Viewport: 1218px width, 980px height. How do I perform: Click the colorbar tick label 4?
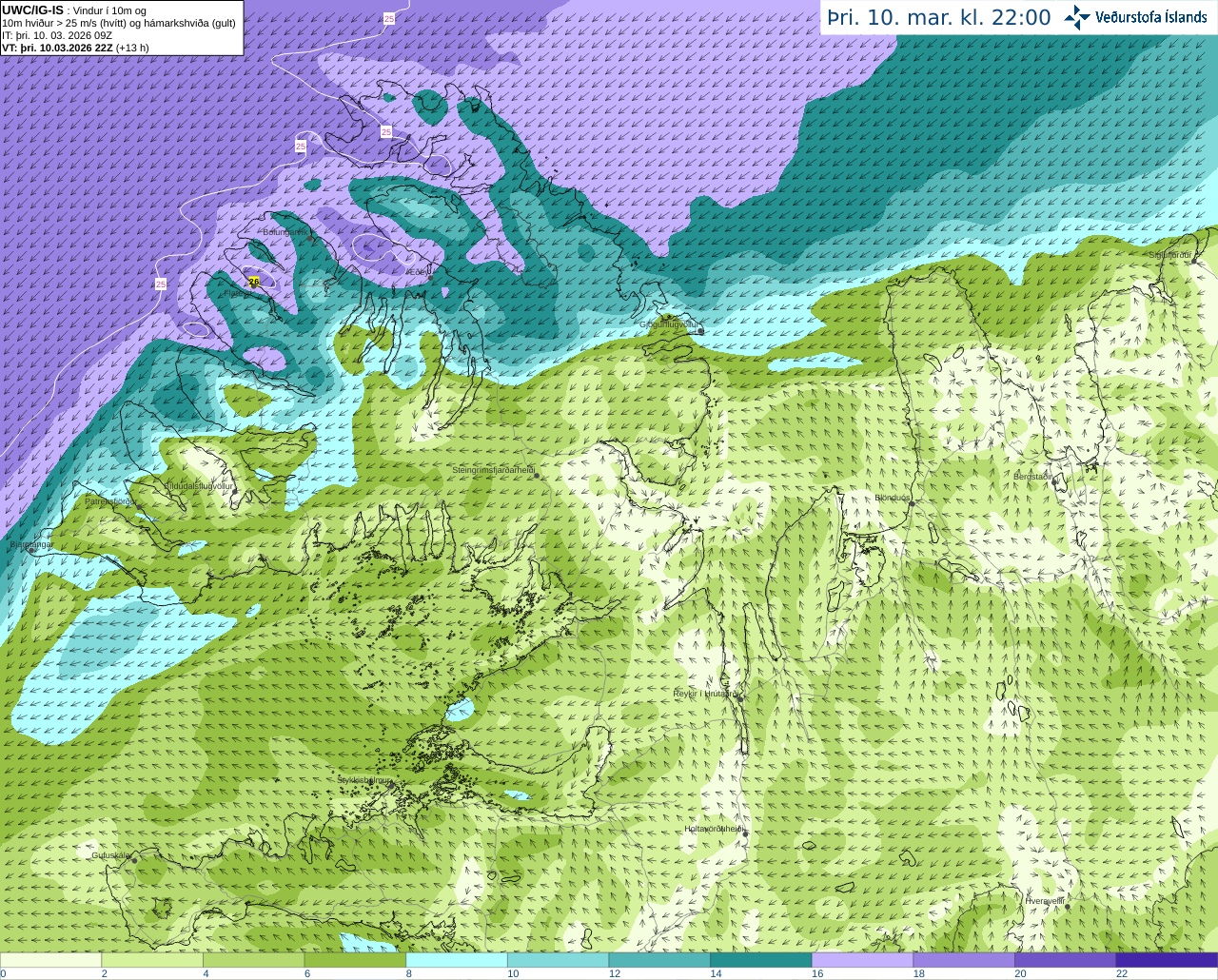point(206,973)
